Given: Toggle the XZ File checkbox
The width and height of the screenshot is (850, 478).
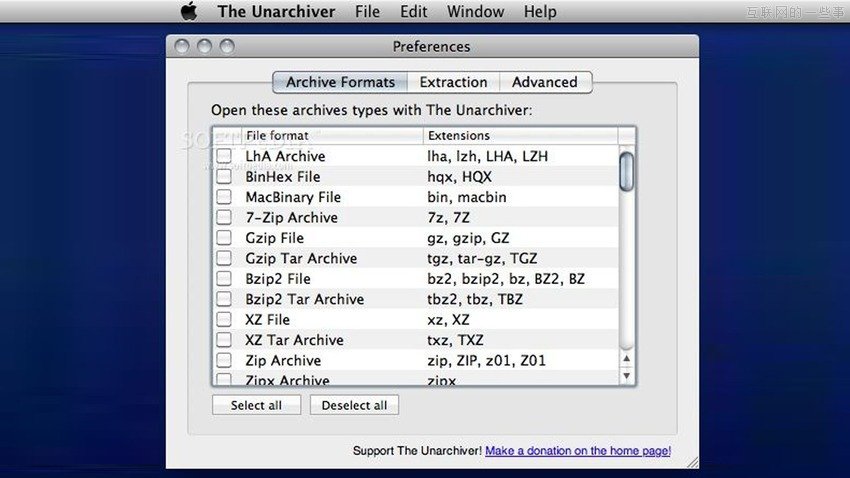Looking at the screenshot, I should click(x=224, y=319).
